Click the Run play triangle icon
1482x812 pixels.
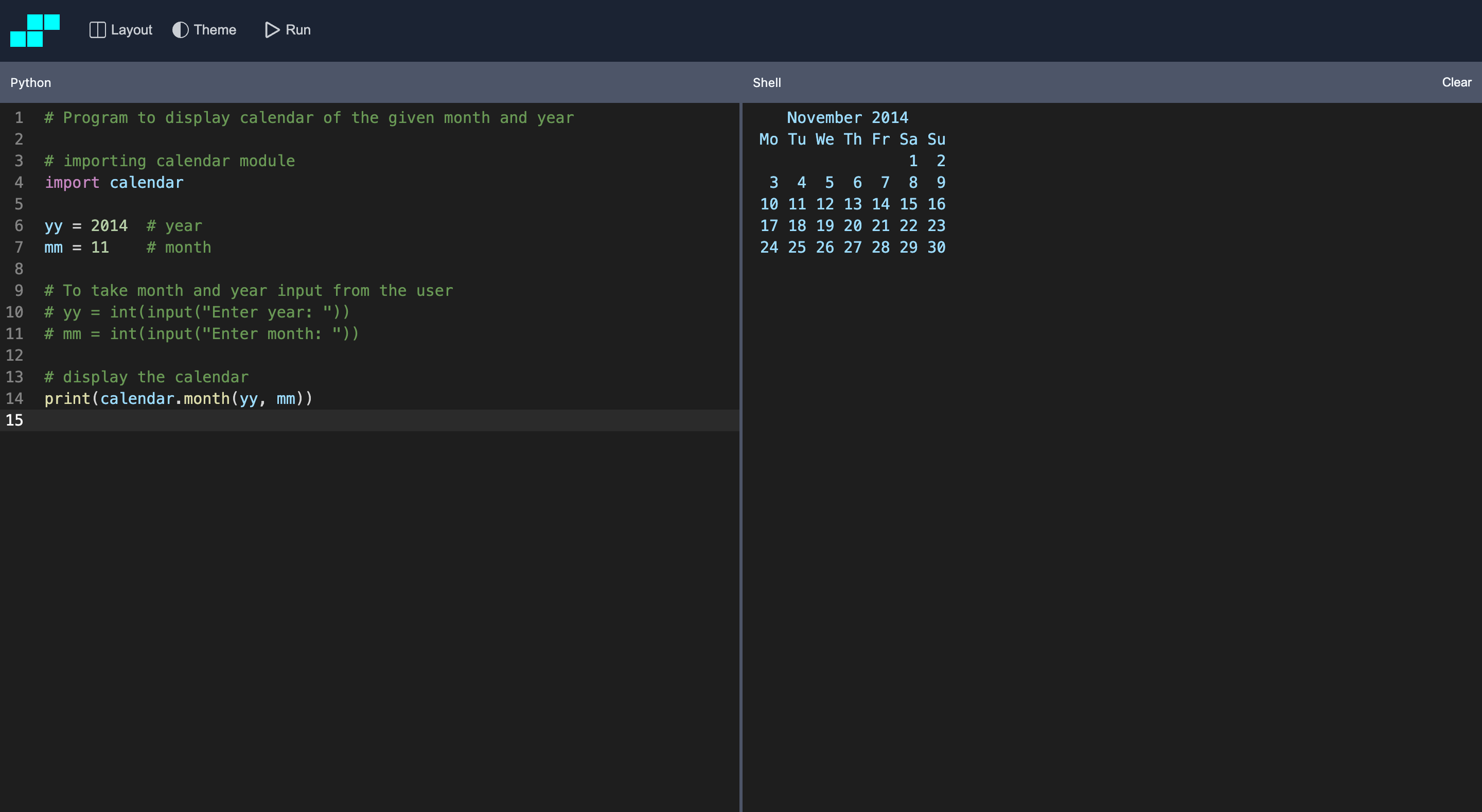(x=272, y=30)
